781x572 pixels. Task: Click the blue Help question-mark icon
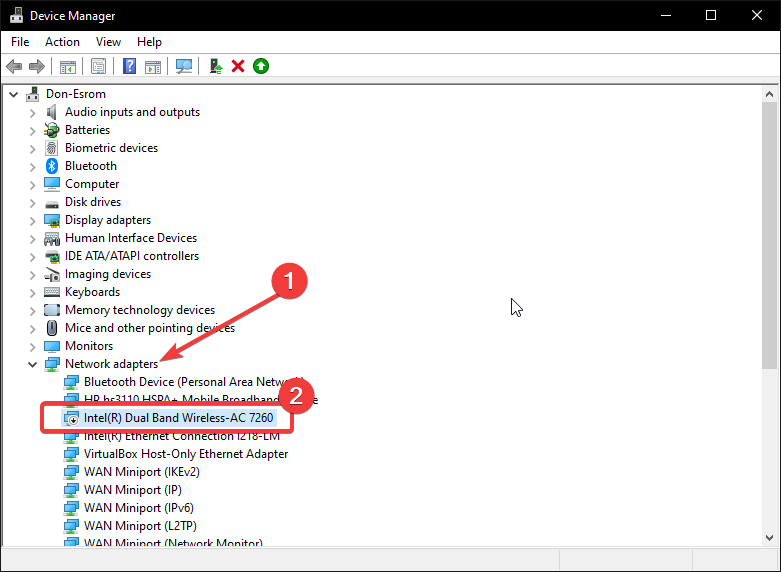click(129, 66)
